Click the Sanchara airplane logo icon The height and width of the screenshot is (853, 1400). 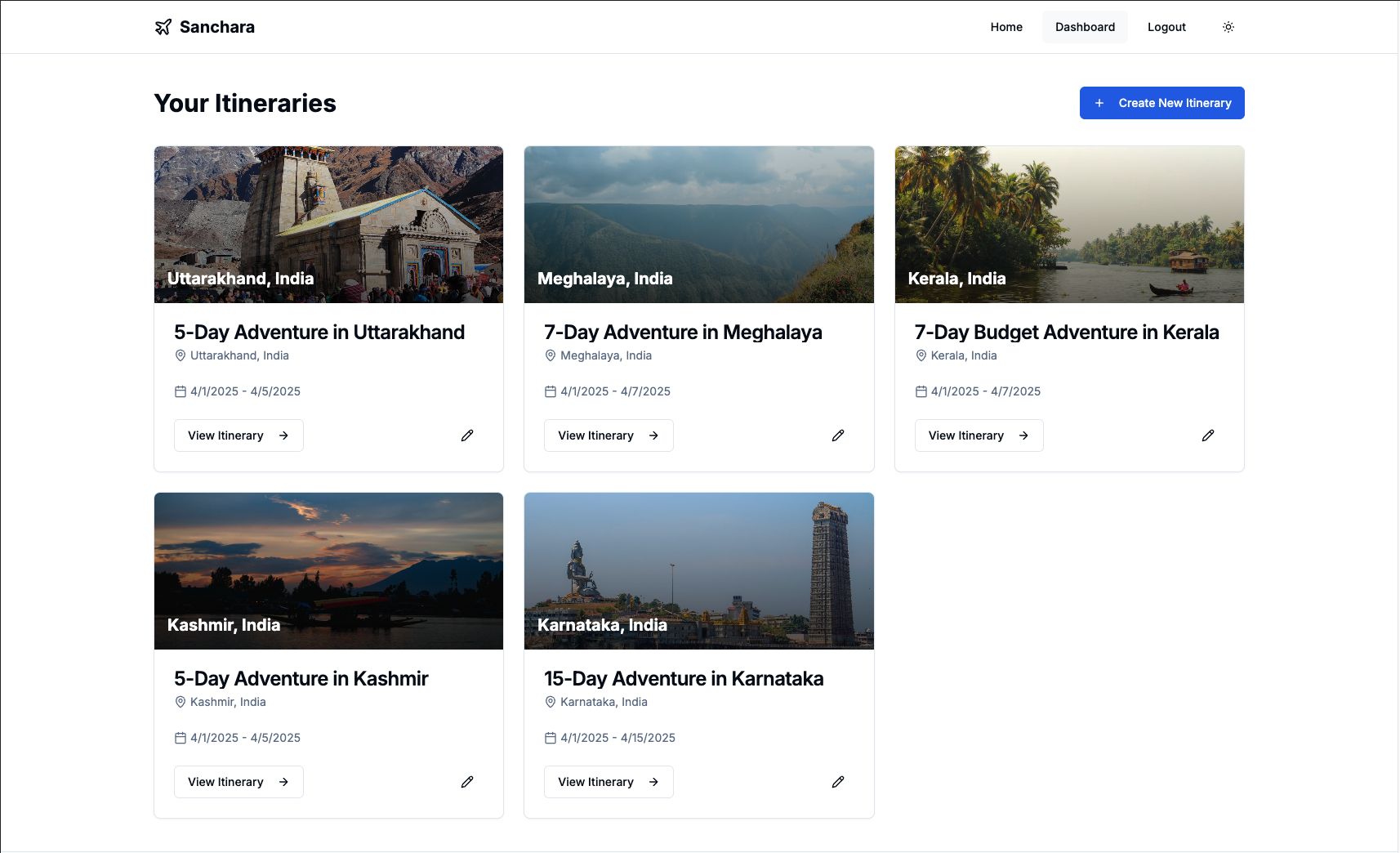(x=163, y=27)
